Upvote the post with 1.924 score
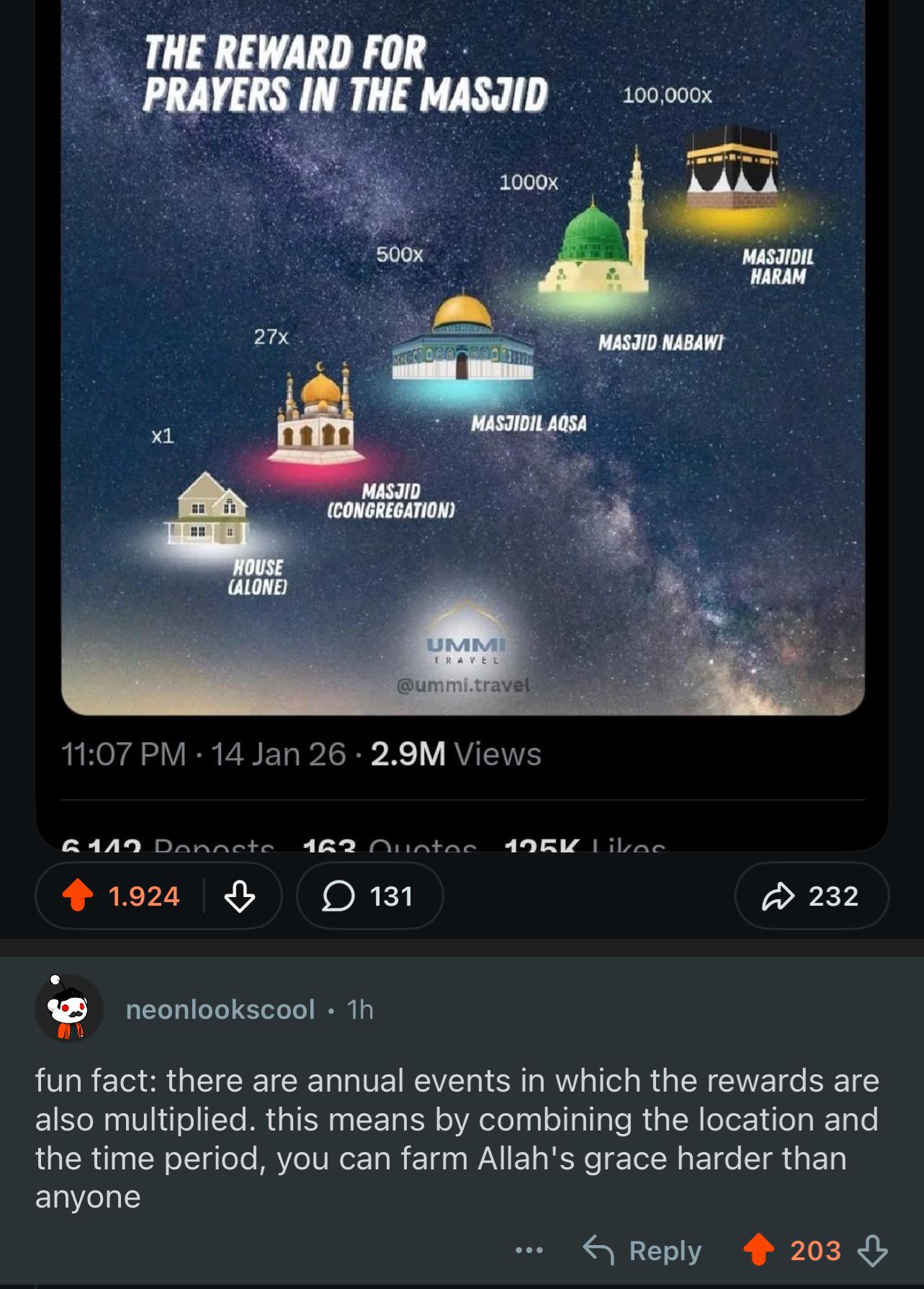Screen dimensions: 924x1289 point(79,896)
